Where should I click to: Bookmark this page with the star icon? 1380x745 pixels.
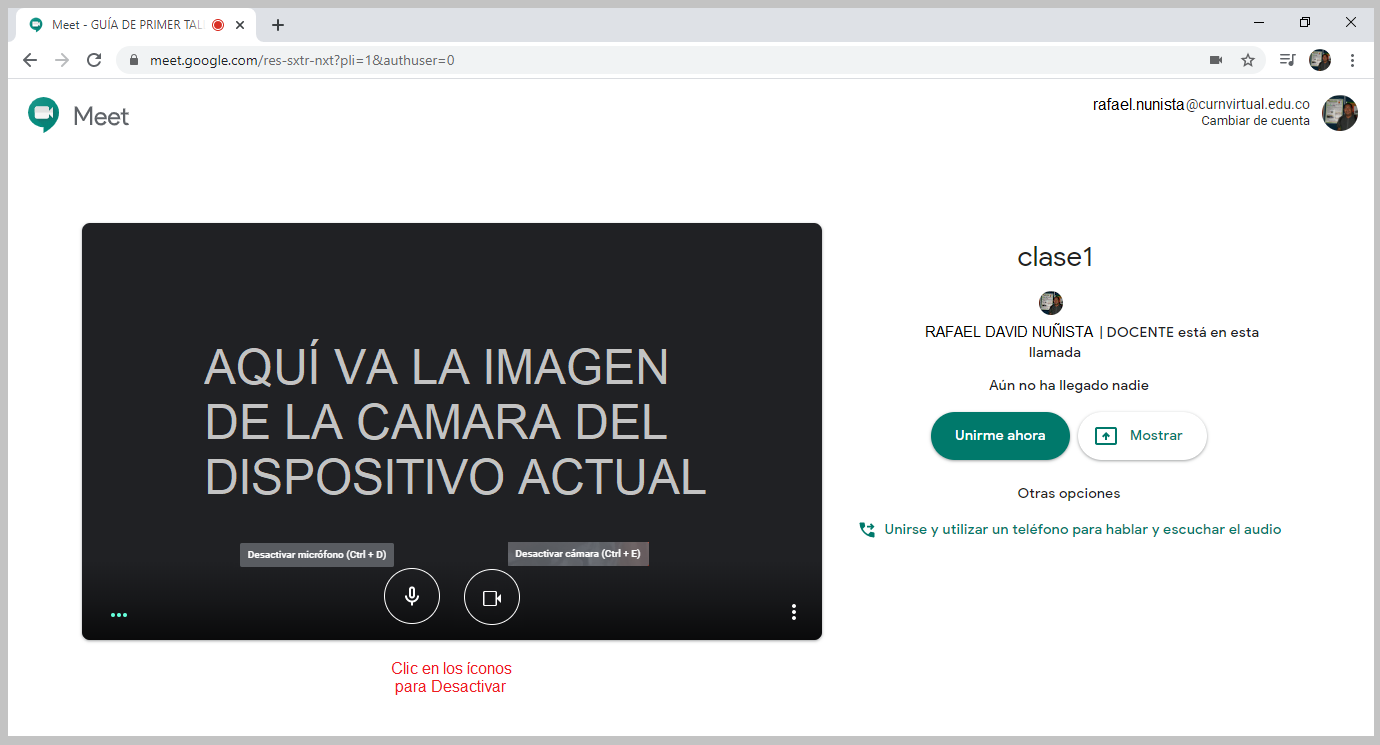click(1248, 60)
